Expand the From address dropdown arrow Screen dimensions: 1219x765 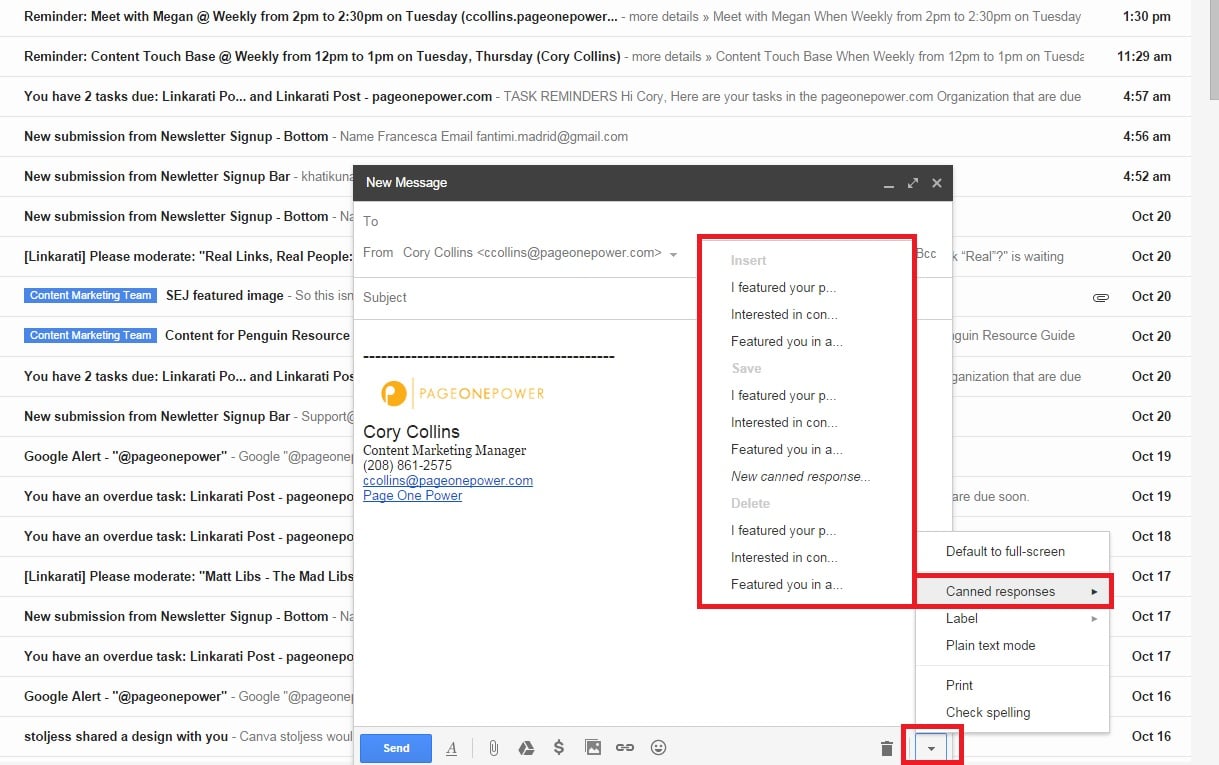point(673,254)
